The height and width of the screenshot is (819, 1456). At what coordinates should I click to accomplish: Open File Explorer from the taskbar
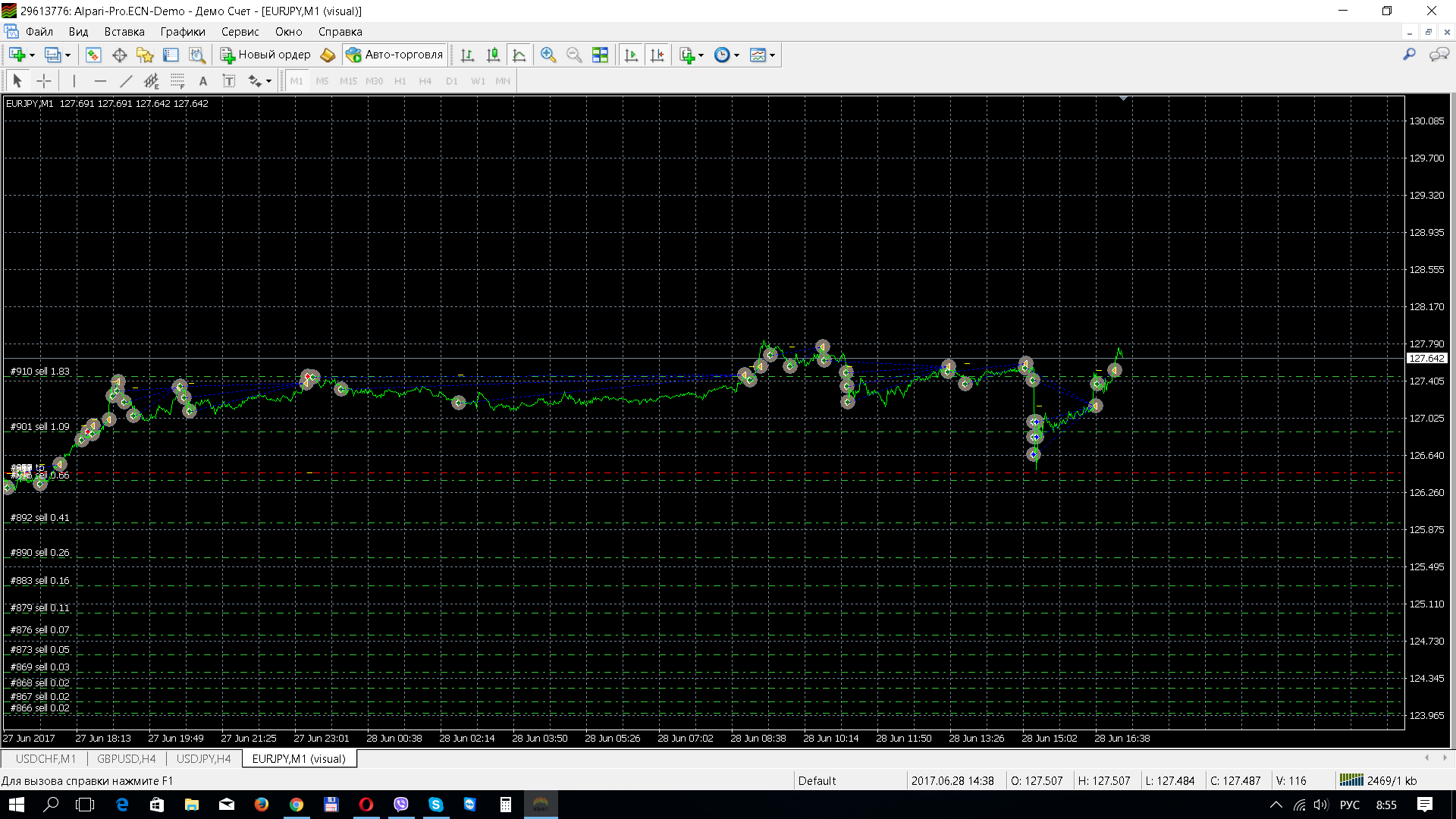tap(191, 805)
